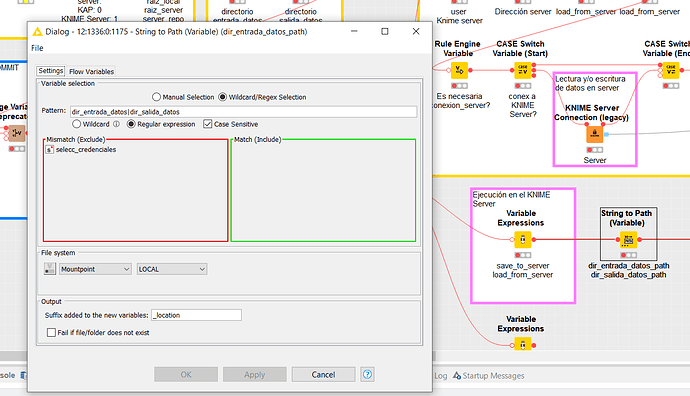Click the CASE Switch Variable (End) node icon

pos(671,70)
